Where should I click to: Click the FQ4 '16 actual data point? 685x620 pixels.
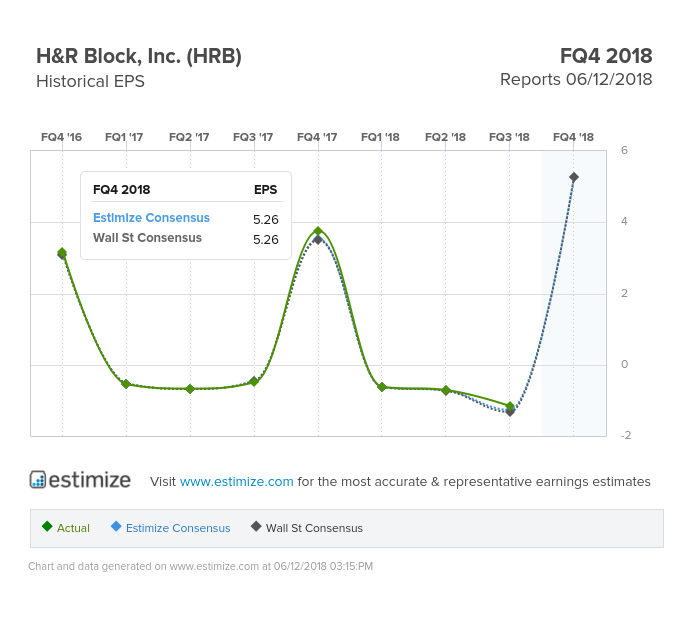[62, 253]
